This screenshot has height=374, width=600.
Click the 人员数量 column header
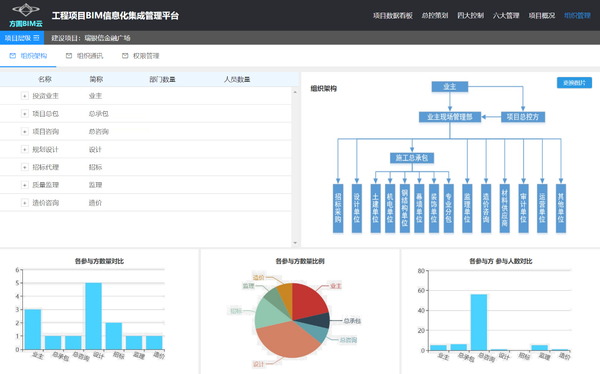[237, 79]
